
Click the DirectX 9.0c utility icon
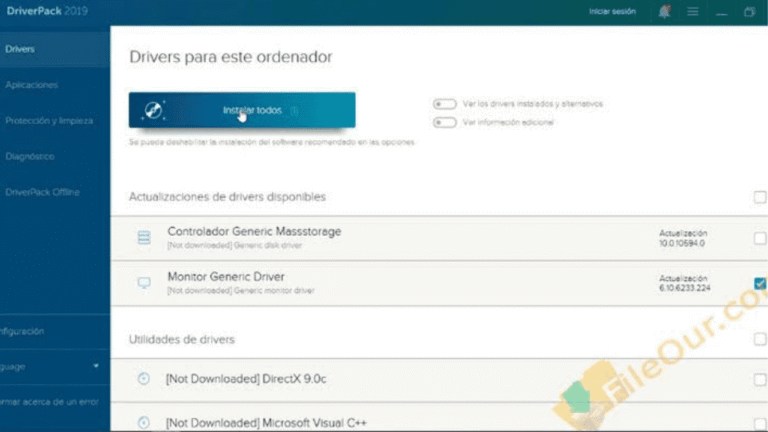click(144, 379)
